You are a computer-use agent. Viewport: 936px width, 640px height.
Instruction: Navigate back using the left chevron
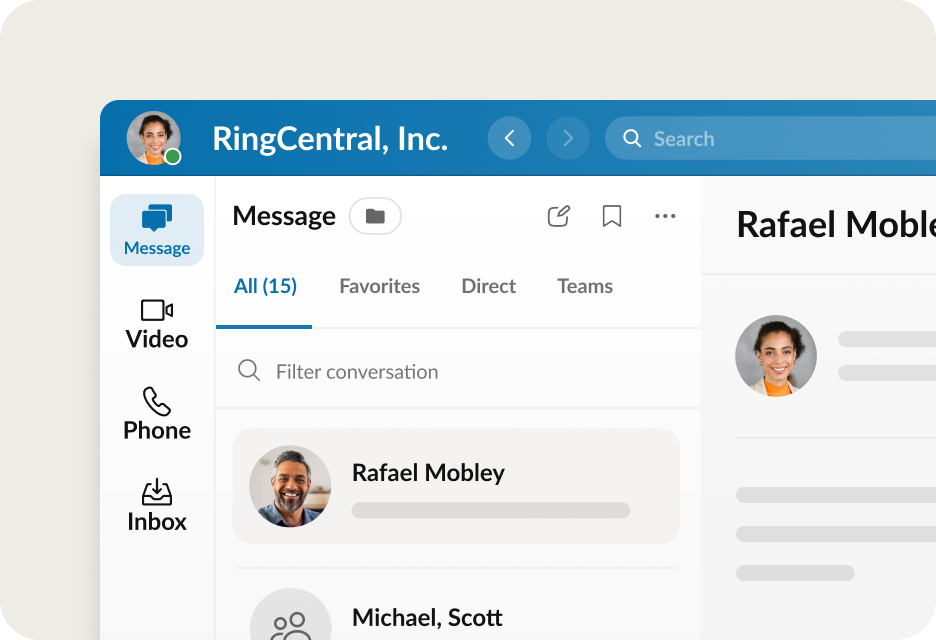509,138
